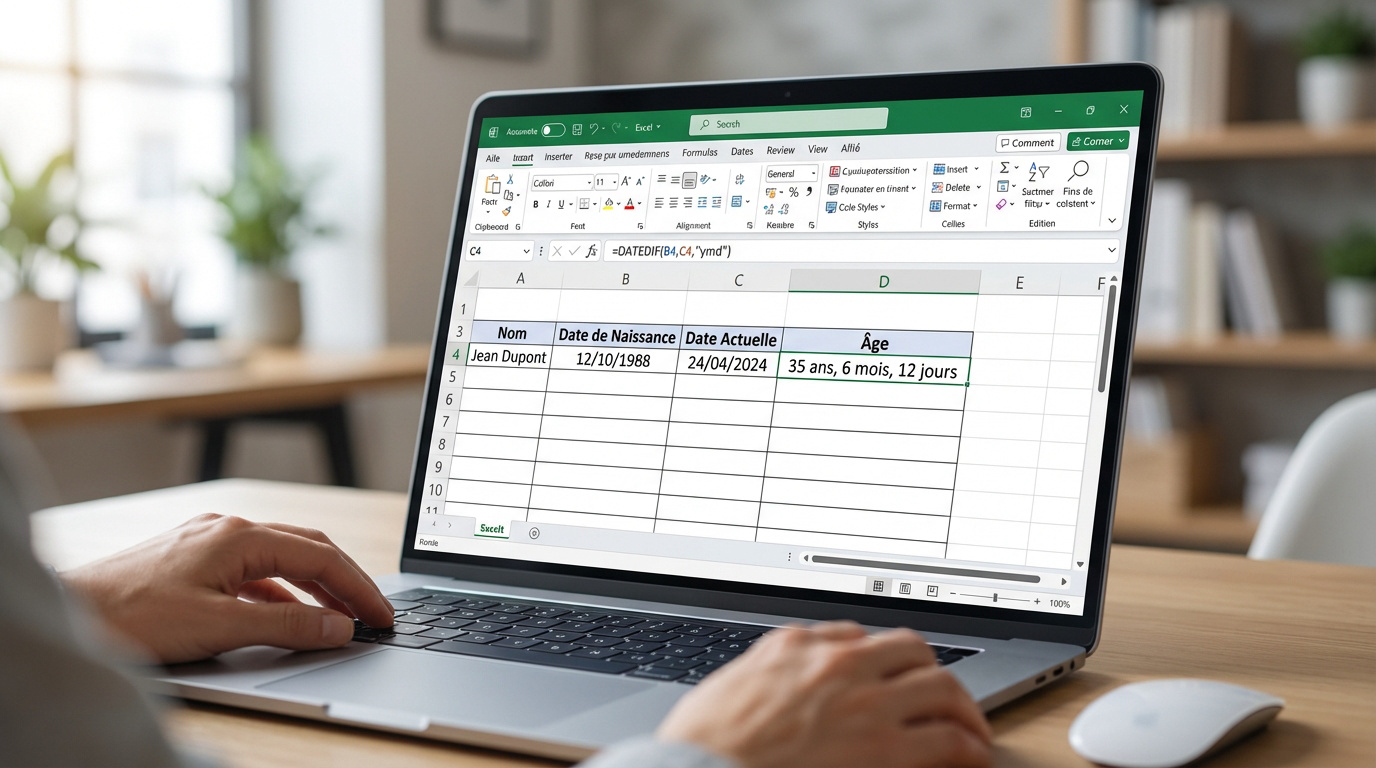Viewport: 1376px width, 768px height.
Task: Click the sort and filter funnel icon
Action: tap(1039, 172)
